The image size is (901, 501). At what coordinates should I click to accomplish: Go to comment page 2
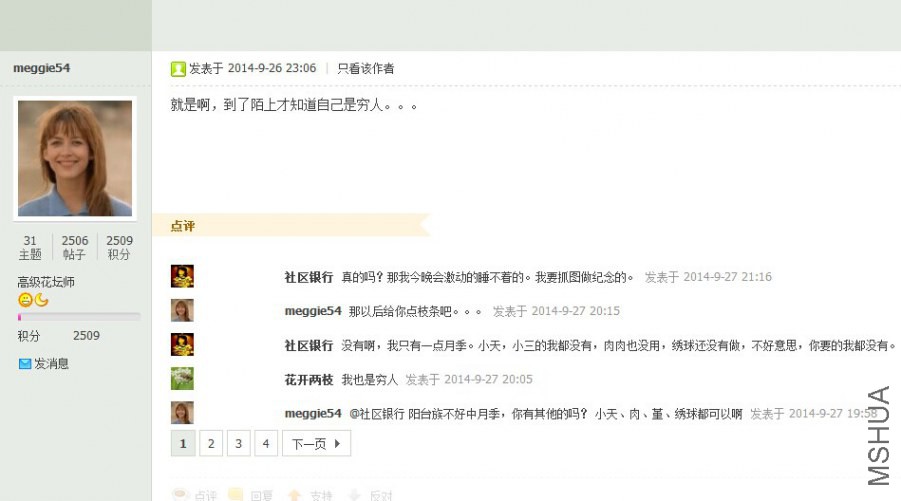(211, 444)
